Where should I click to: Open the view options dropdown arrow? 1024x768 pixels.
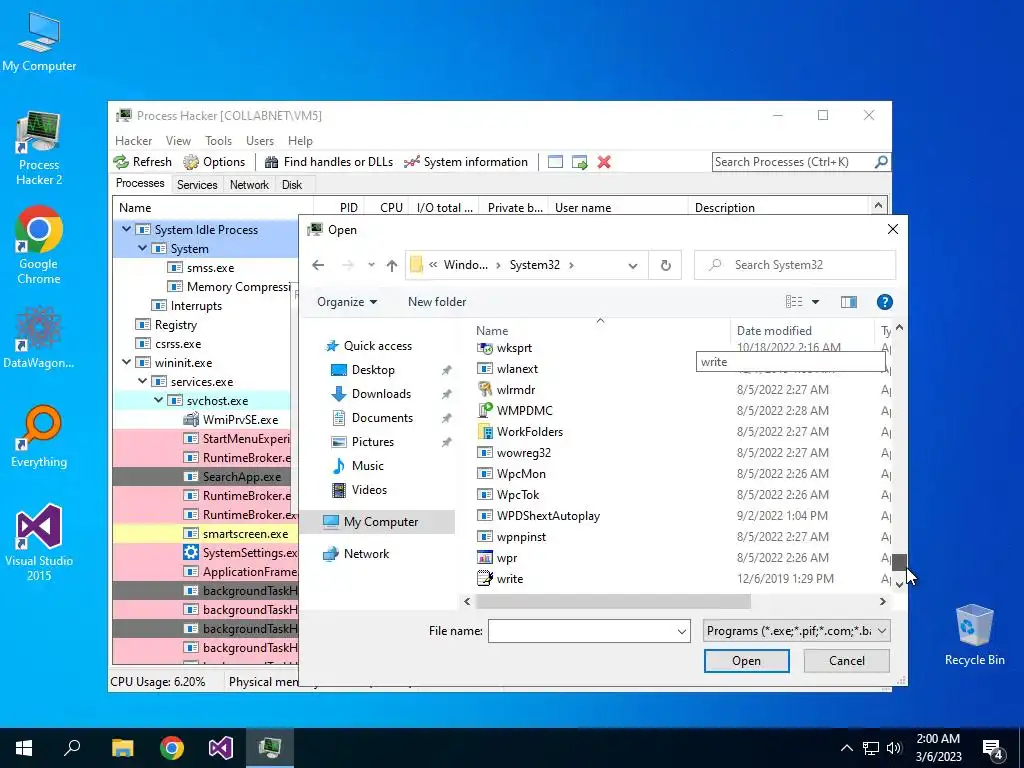815,302
